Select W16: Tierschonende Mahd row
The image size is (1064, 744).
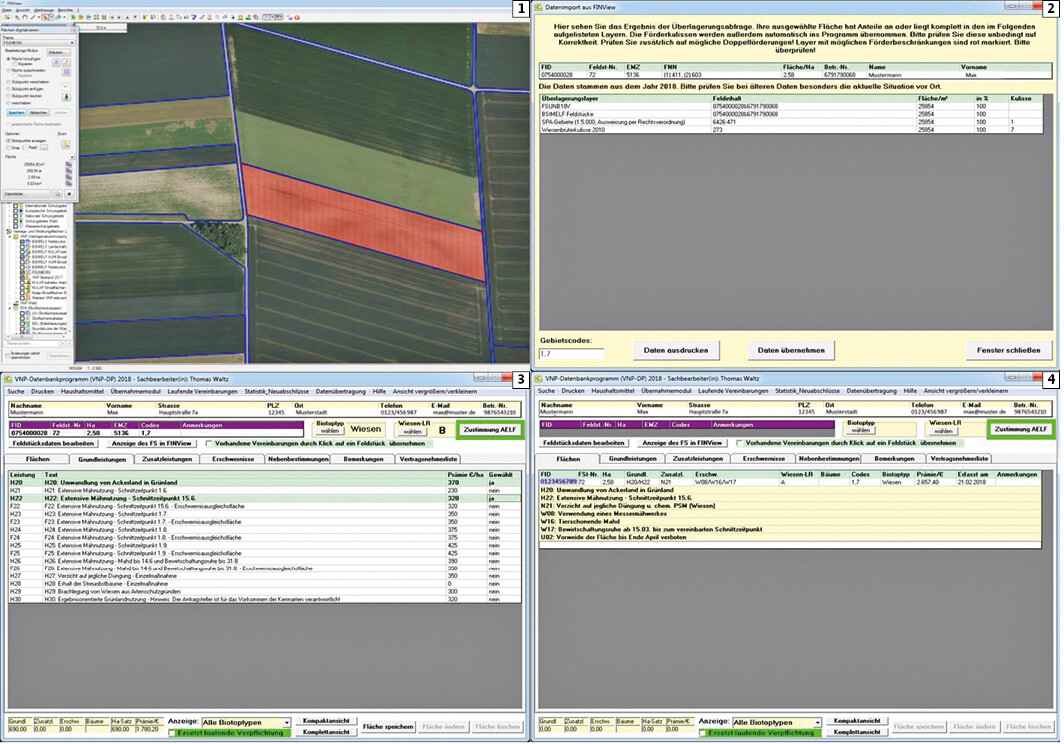pyautogui.click(x=790, y=521)
